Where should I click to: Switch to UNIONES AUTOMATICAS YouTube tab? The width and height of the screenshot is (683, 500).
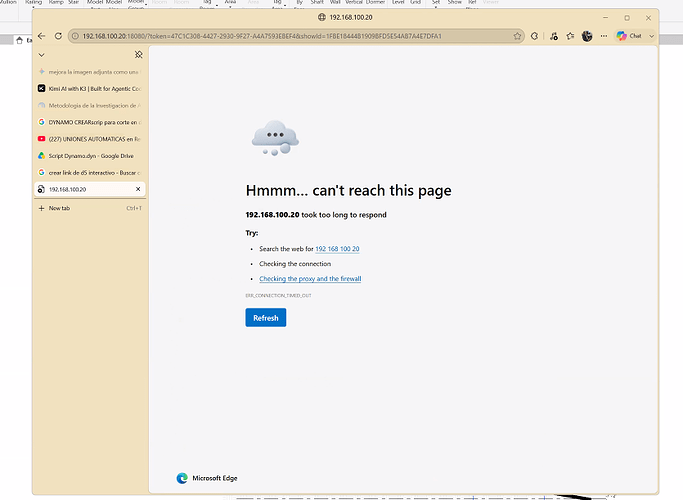pyautogui.click(x=89, y=139)
